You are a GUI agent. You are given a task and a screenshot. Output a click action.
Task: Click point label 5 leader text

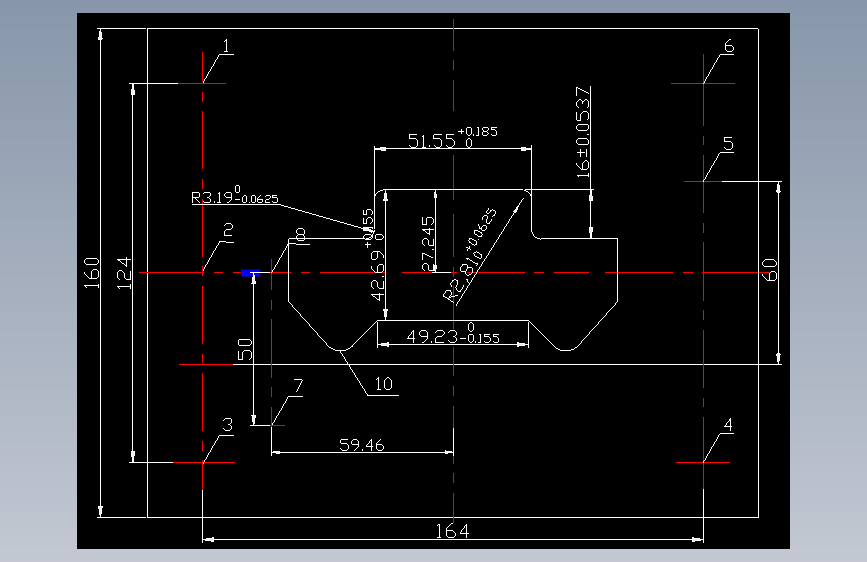pos(728,144)
